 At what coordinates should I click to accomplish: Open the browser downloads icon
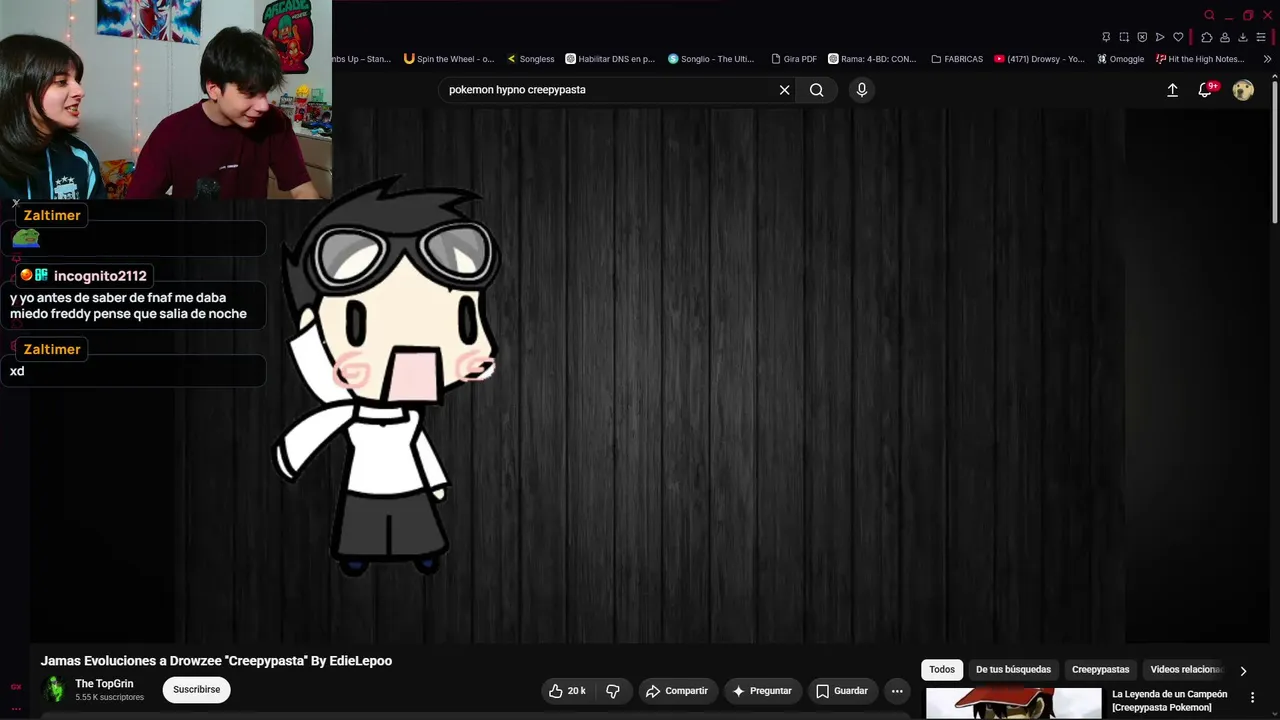click(1243, 37)
